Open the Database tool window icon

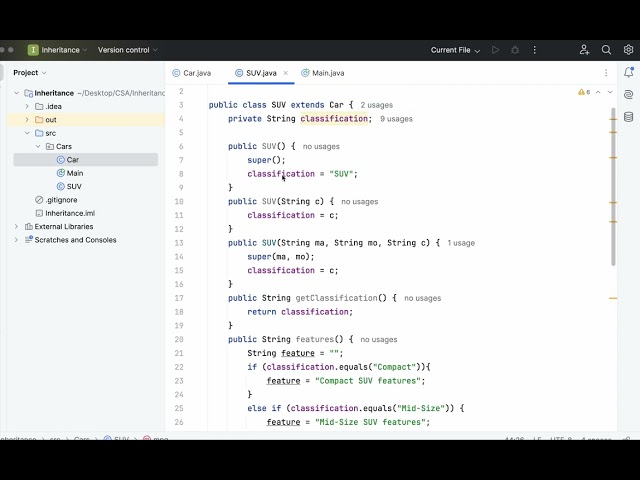[629, 117]
